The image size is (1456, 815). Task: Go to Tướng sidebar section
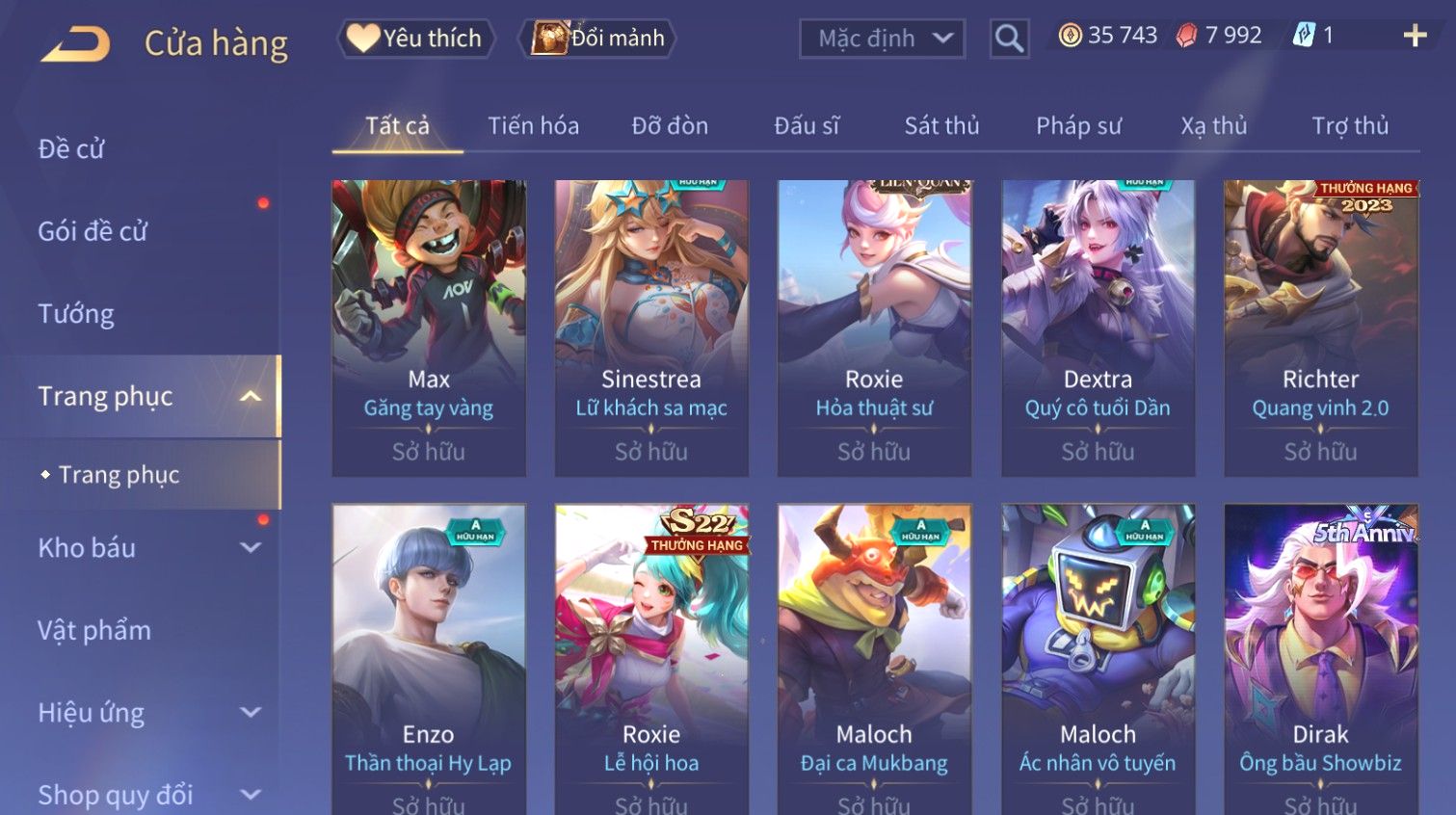coord(76,314)
